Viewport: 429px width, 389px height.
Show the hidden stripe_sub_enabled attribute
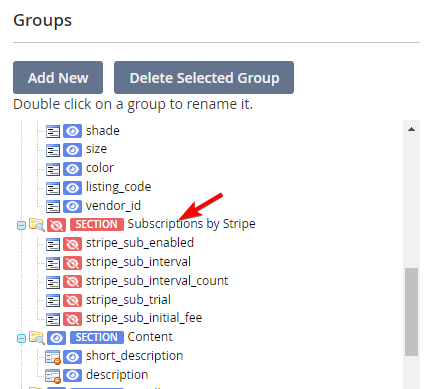72,244
